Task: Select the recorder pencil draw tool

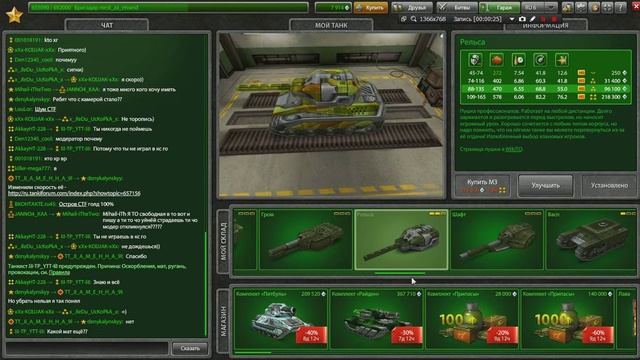Action: pos(533,19)
